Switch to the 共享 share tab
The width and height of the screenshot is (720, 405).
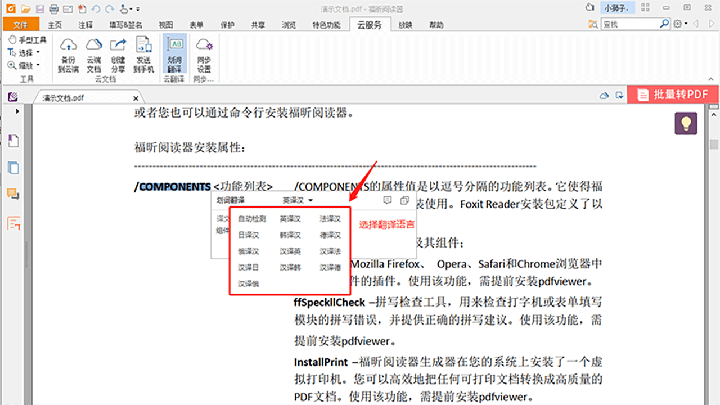[258, 25]
